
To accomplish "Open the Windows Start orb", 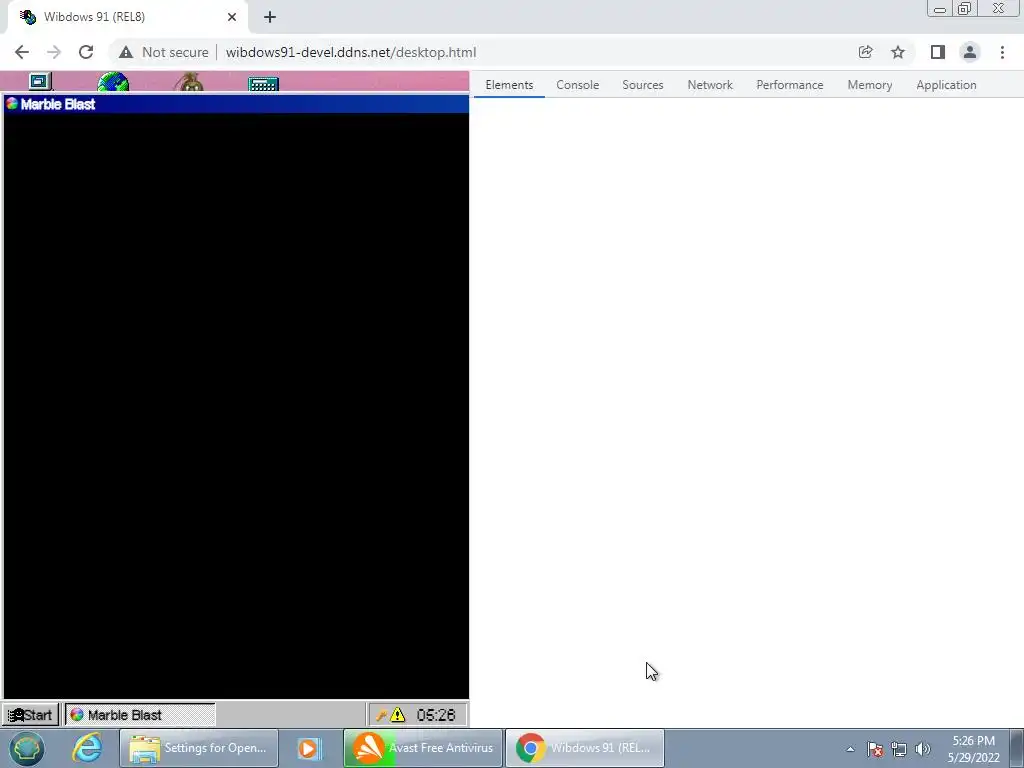I will 26,748.
